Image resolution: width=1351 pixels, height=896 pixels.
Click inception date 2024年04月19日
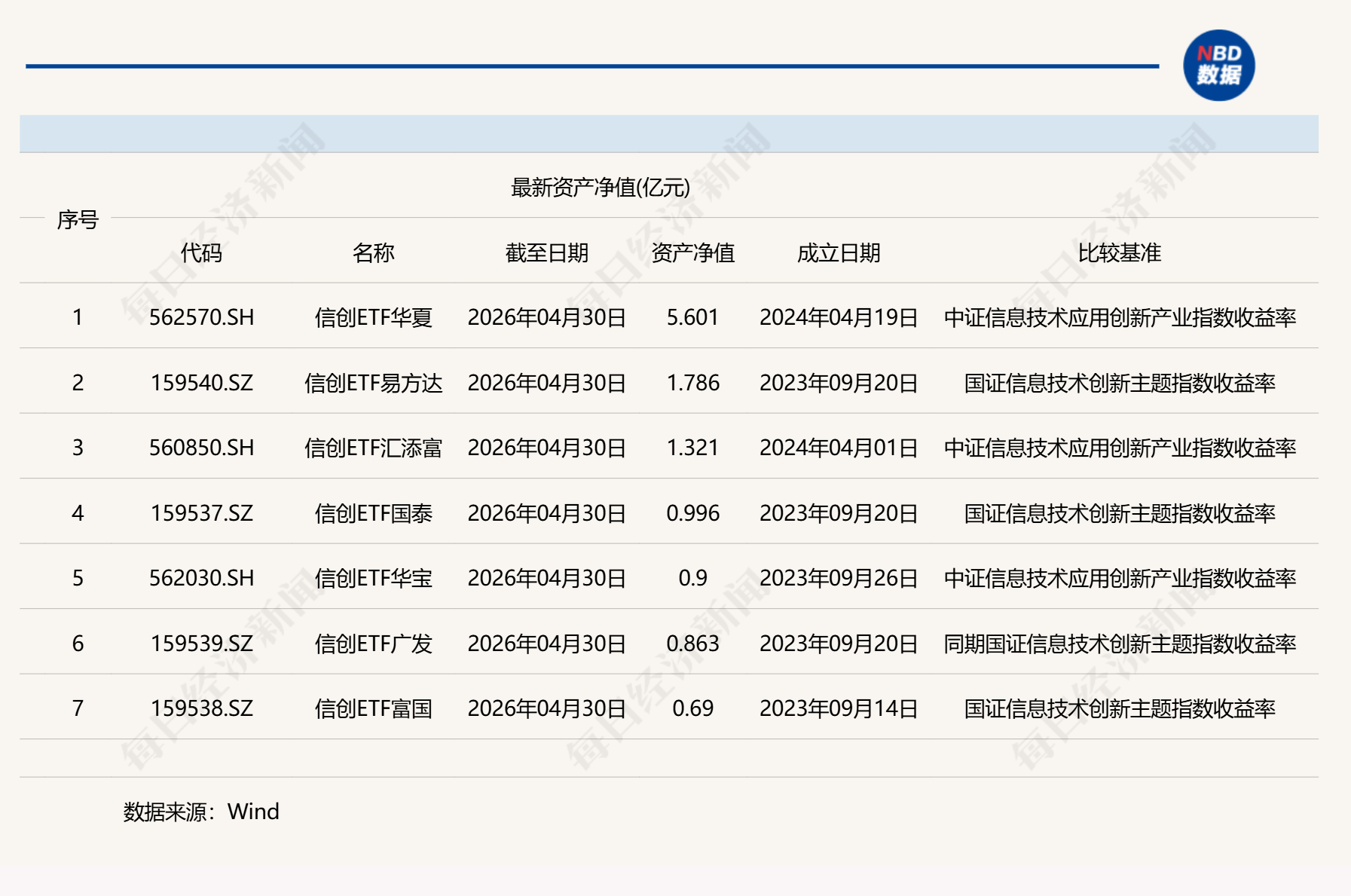coord(839,317)
